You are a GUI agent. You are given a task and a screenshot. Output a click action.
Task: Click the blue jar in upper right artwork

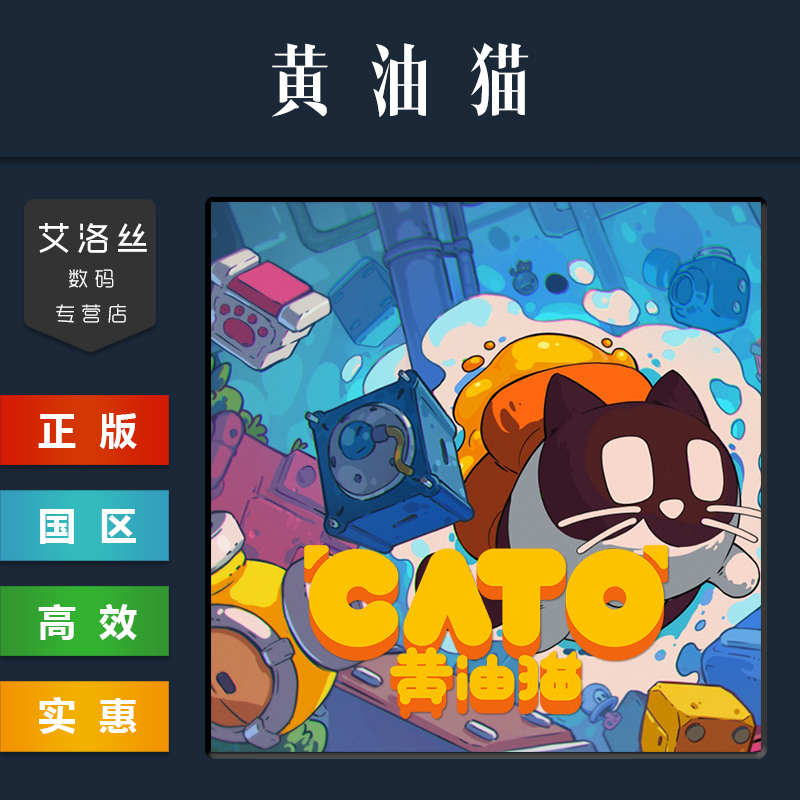click(707, 283)
